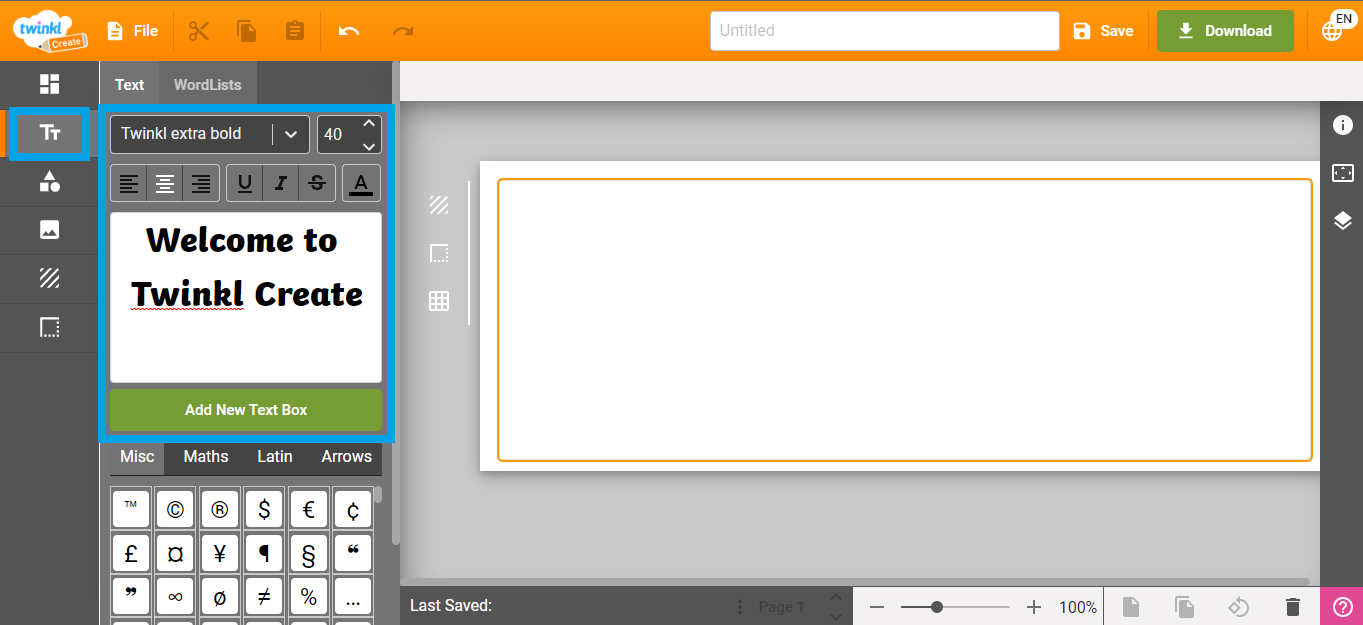Insert the pilcrow ¶ symbol

pyautogui.click(x=264, y=553)
